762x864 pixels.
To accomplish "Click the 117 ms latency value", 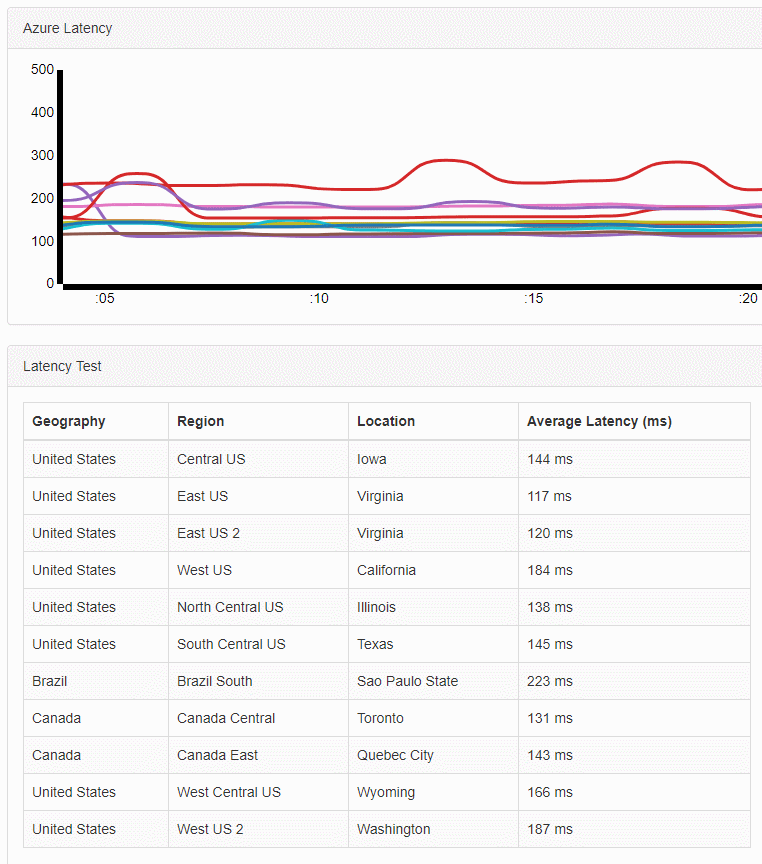I will point(549,496).
